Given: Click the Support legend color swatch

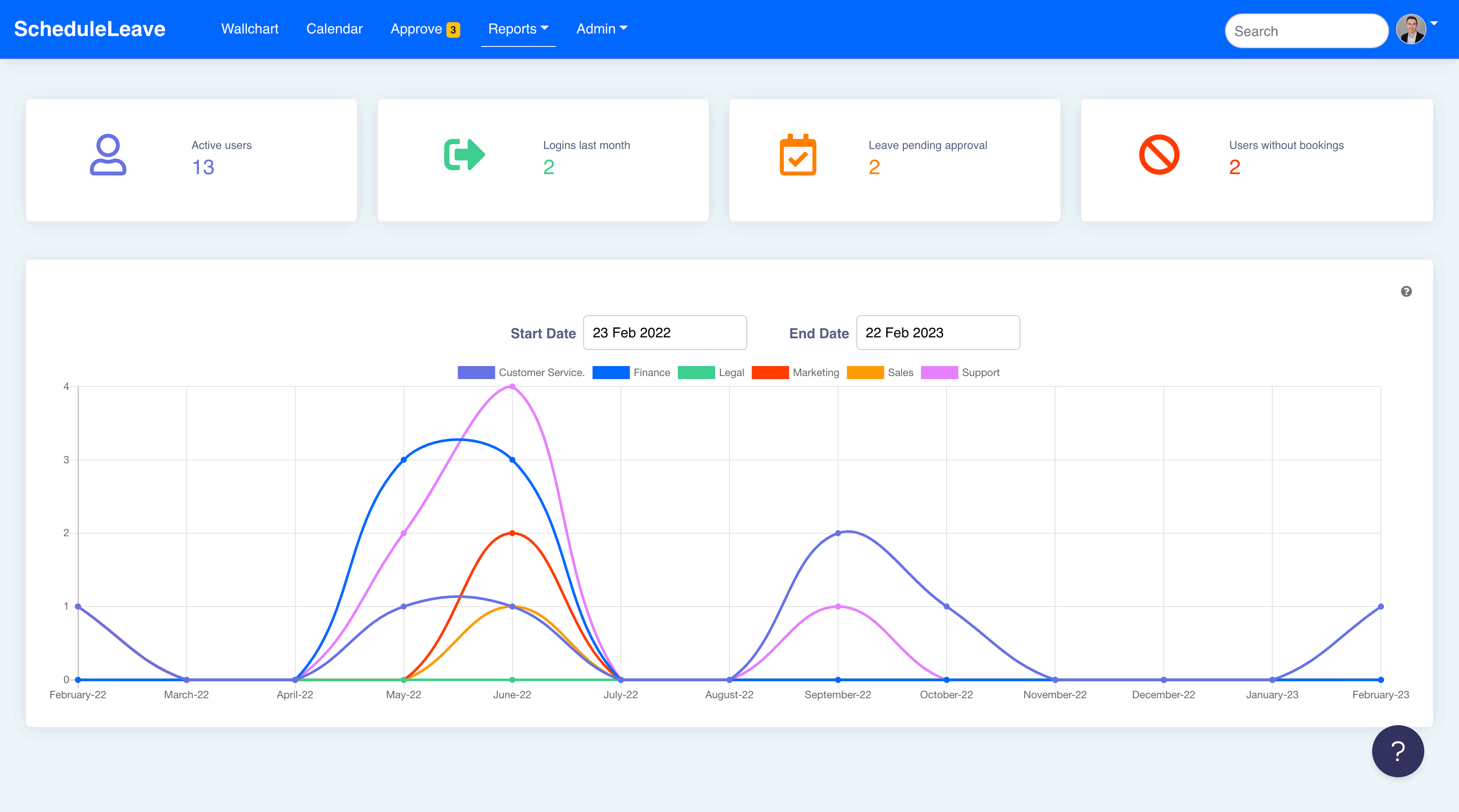Looking at the screenshot, I should pyautogui.click(x=939, y=373).
